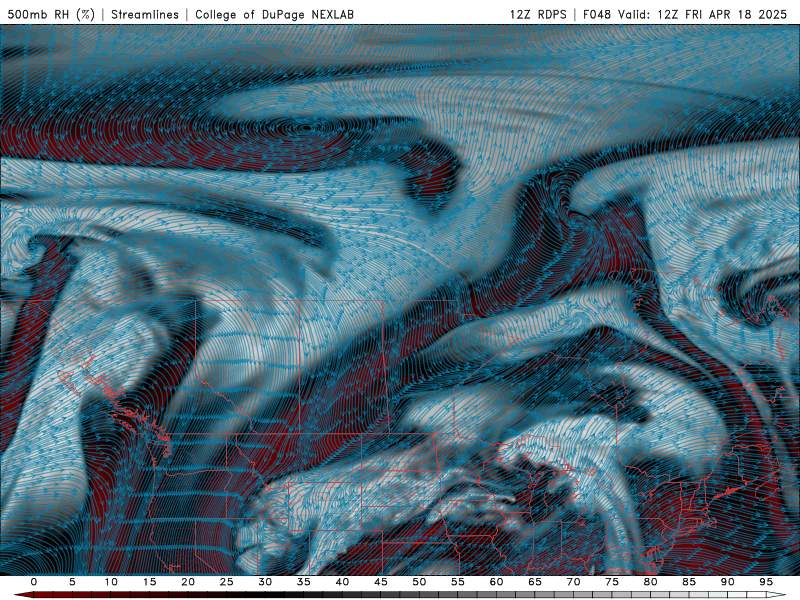Click the color bar value 70
The height and width of the screenshot is (600, 800).
573,582
